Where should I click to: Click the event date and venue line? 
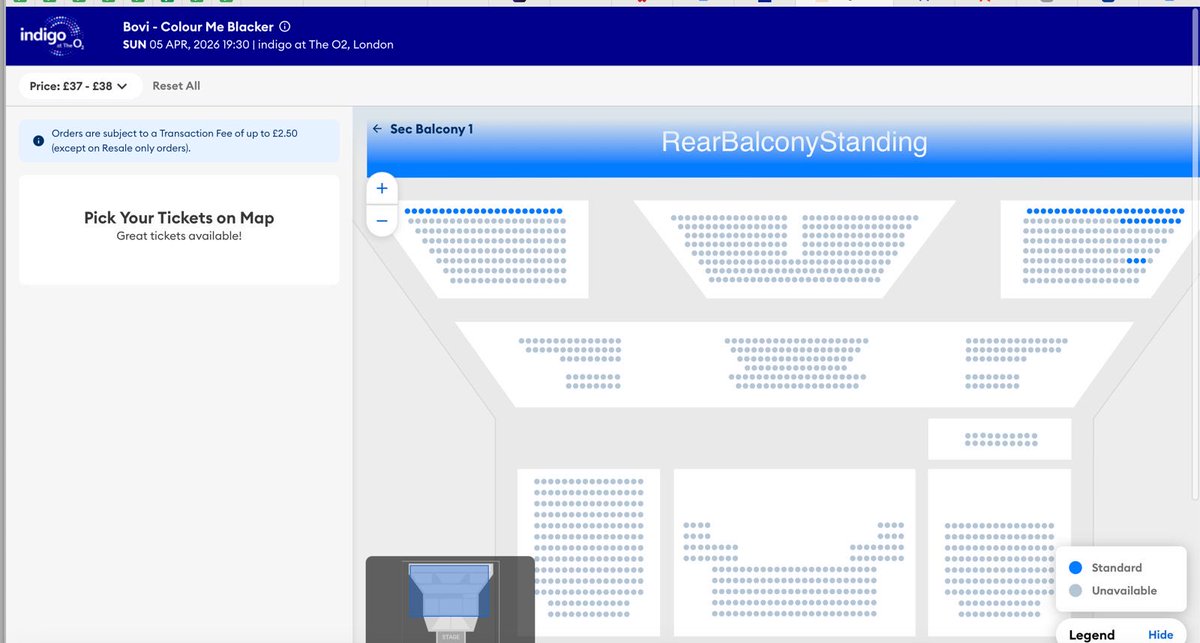258,45
